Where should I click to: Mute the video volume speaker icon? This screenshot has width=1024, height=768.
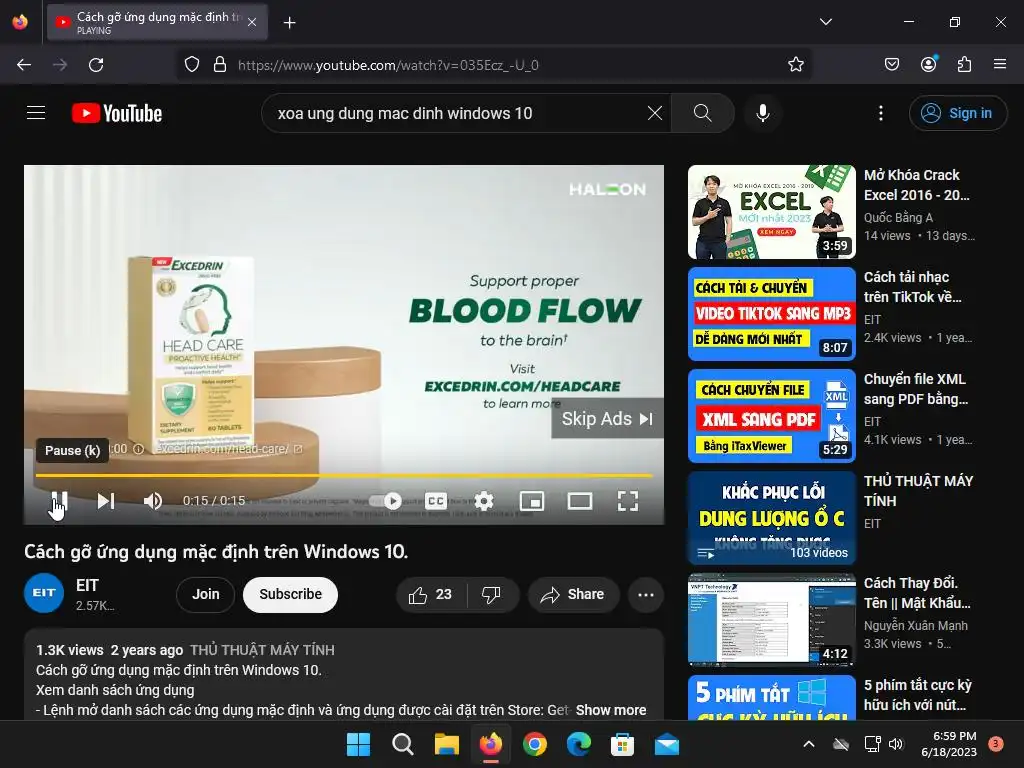[153, 501]
